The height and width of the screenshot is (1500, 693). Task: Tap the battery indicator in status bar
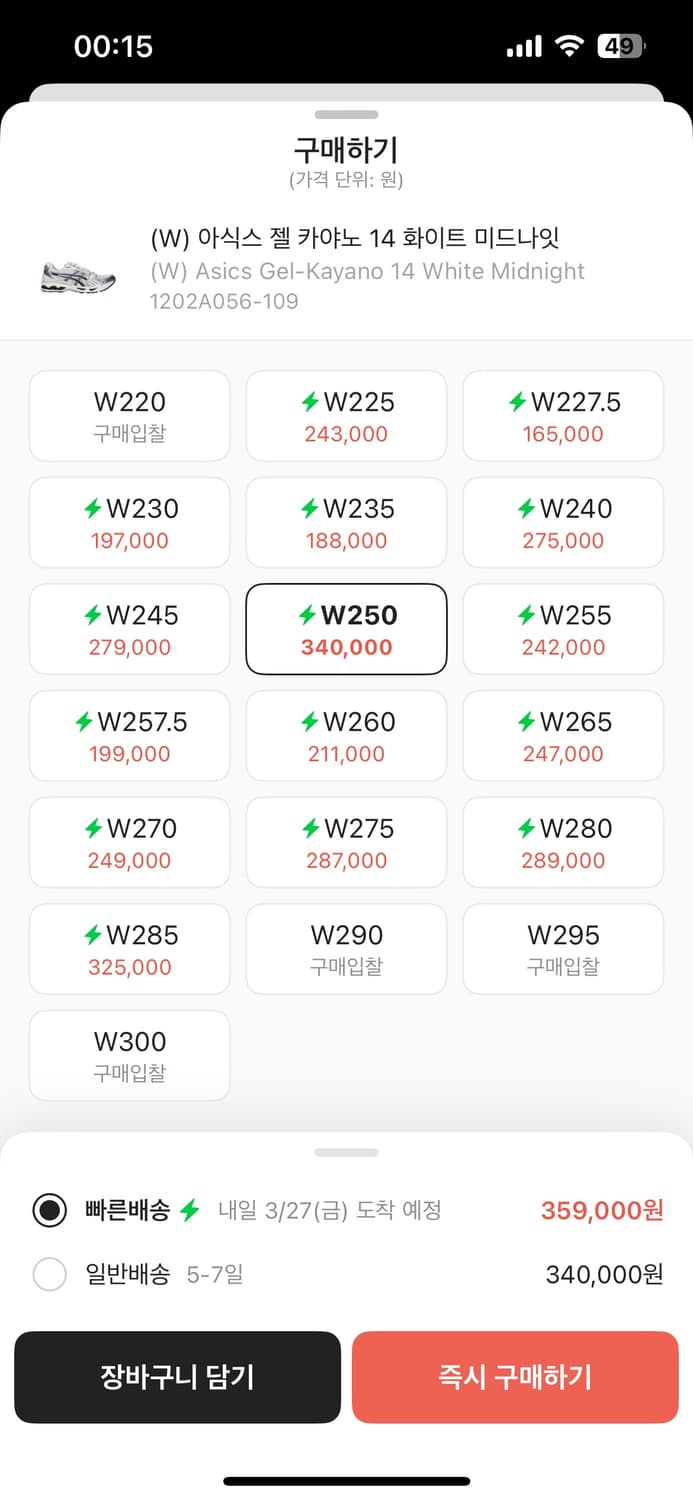click(x=621, y=46)
